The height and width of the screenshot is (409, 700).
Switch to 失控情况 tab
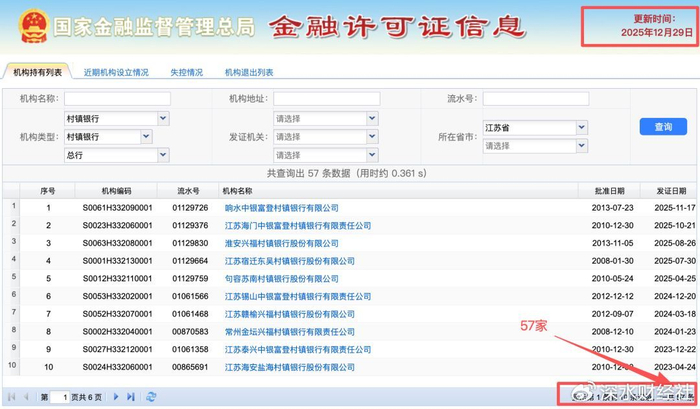tap(187, 72)
